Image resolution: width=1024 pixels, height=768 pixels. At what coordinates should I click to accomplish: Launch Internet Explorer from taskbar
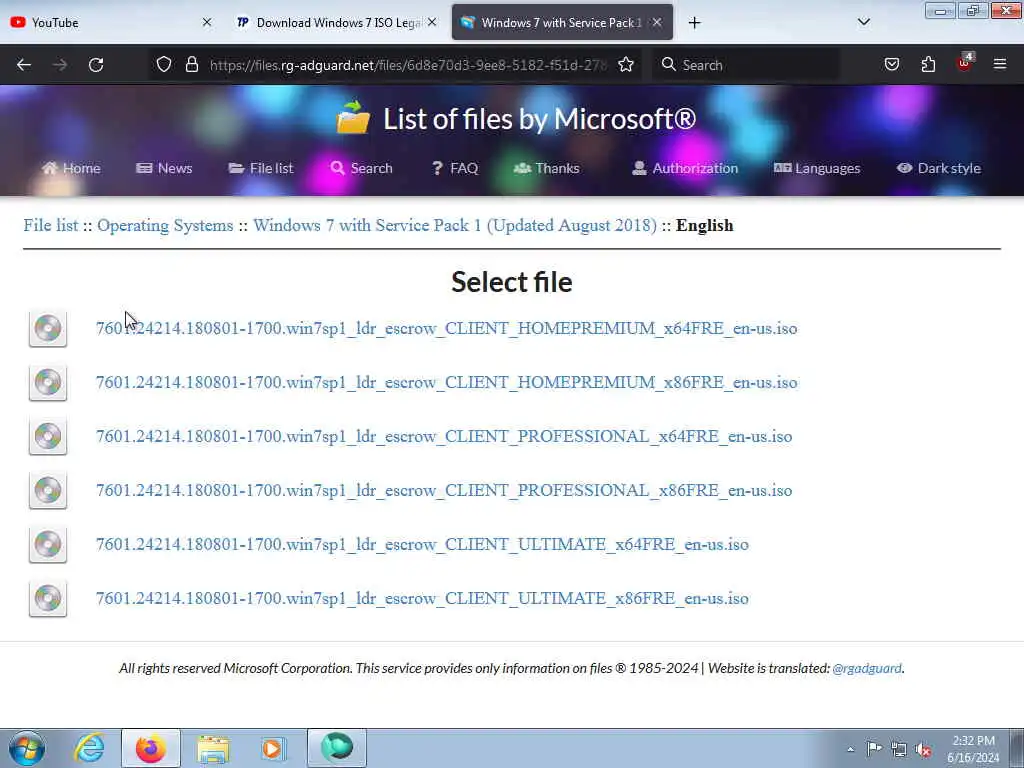pos(89,748)
